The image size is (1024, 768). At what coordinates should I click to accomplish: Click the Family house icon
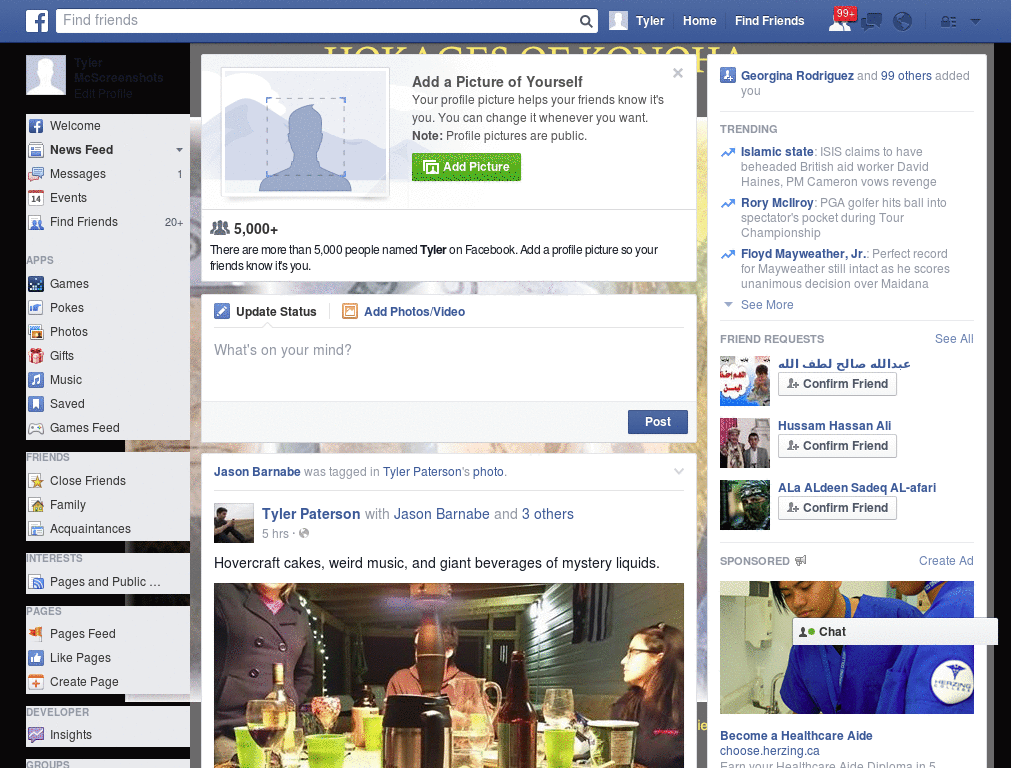click(36, 505)
